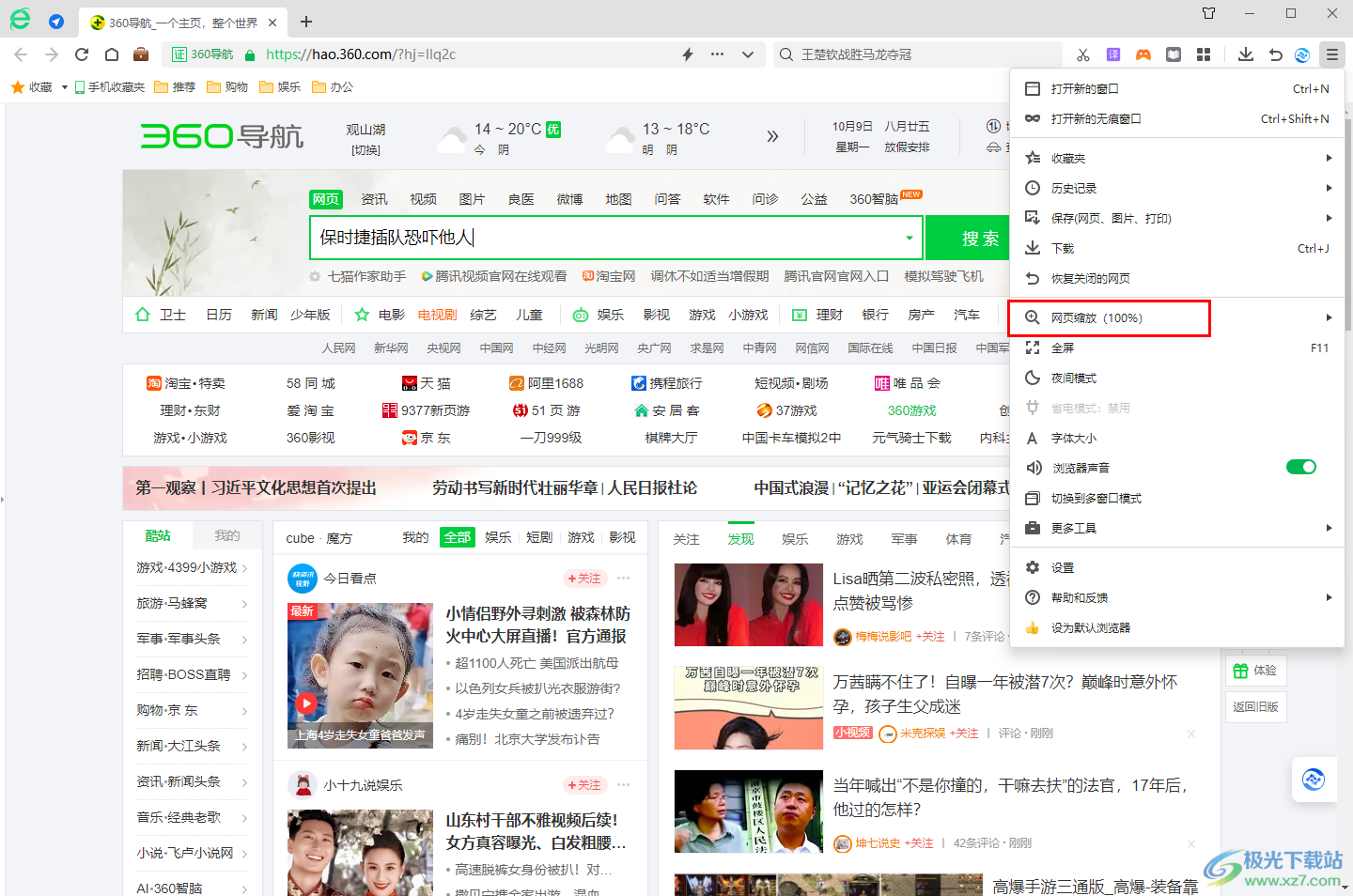
Task: Open the 淘宝·特卖 link
Action: point(186,383)
